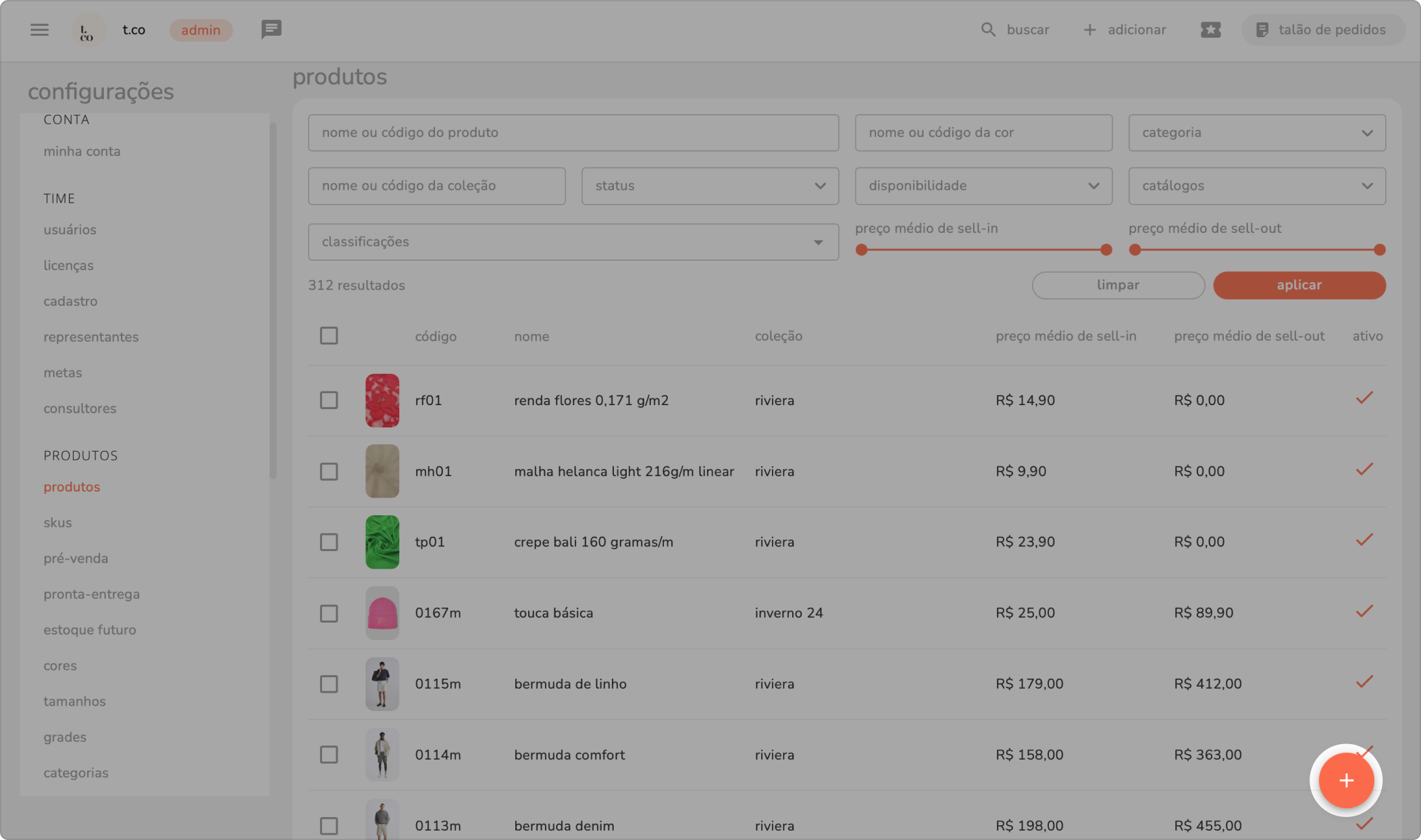The width and height of the screenshot is (1421, 840).
Task: Click the aplicar filter button
Action: click(x=1299, y=285)
